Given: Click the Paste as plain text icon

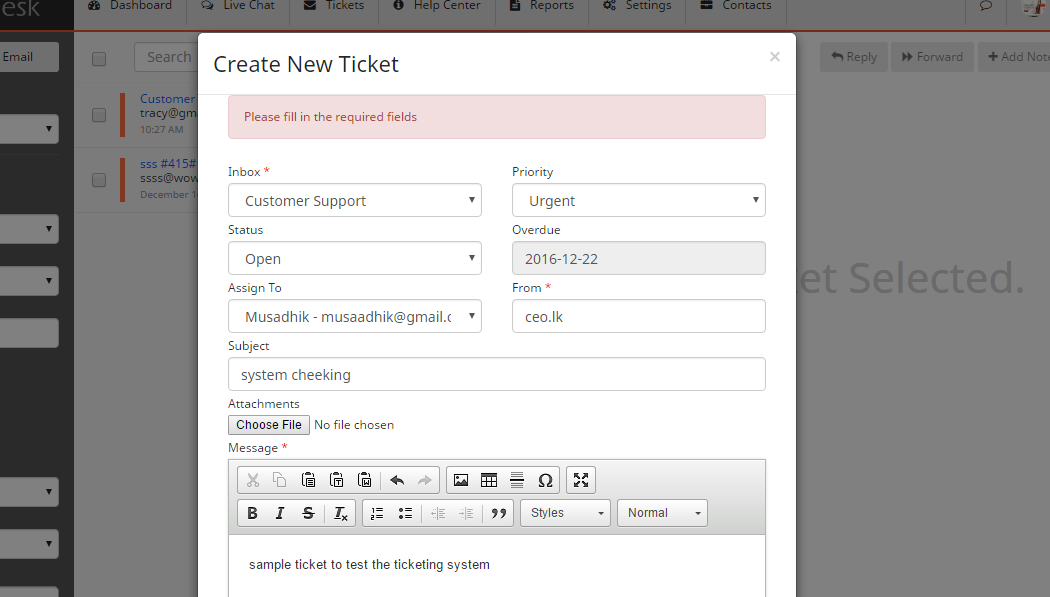Looking at the screenshot, I should [x=336, y=480].
